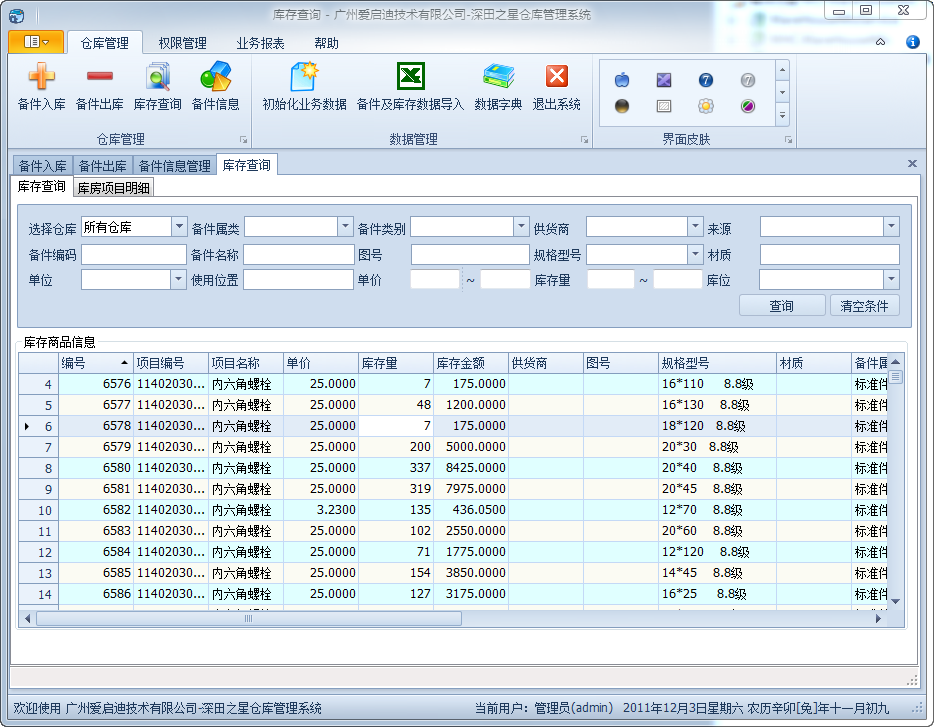The image size is (934, 727).
Task: Step the skin gallery down one row
Action: click(x=783, y=93)
